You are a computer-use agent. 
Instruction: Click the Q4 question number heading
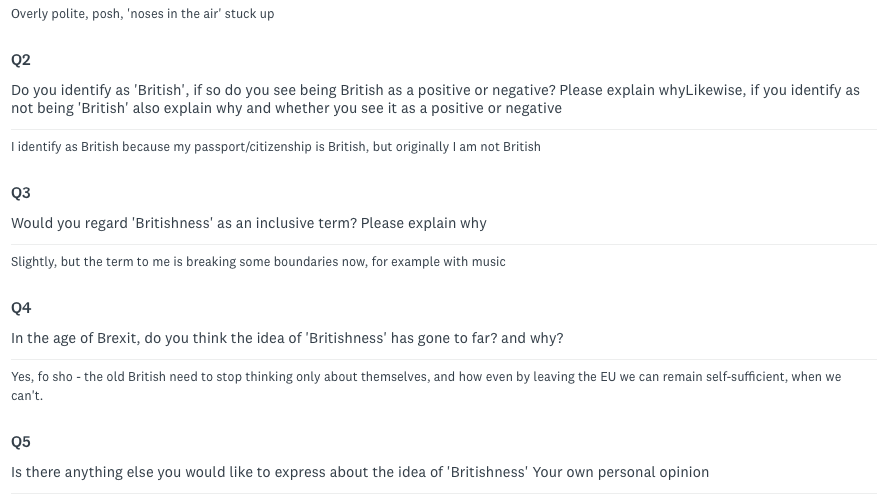click(21, 307)
